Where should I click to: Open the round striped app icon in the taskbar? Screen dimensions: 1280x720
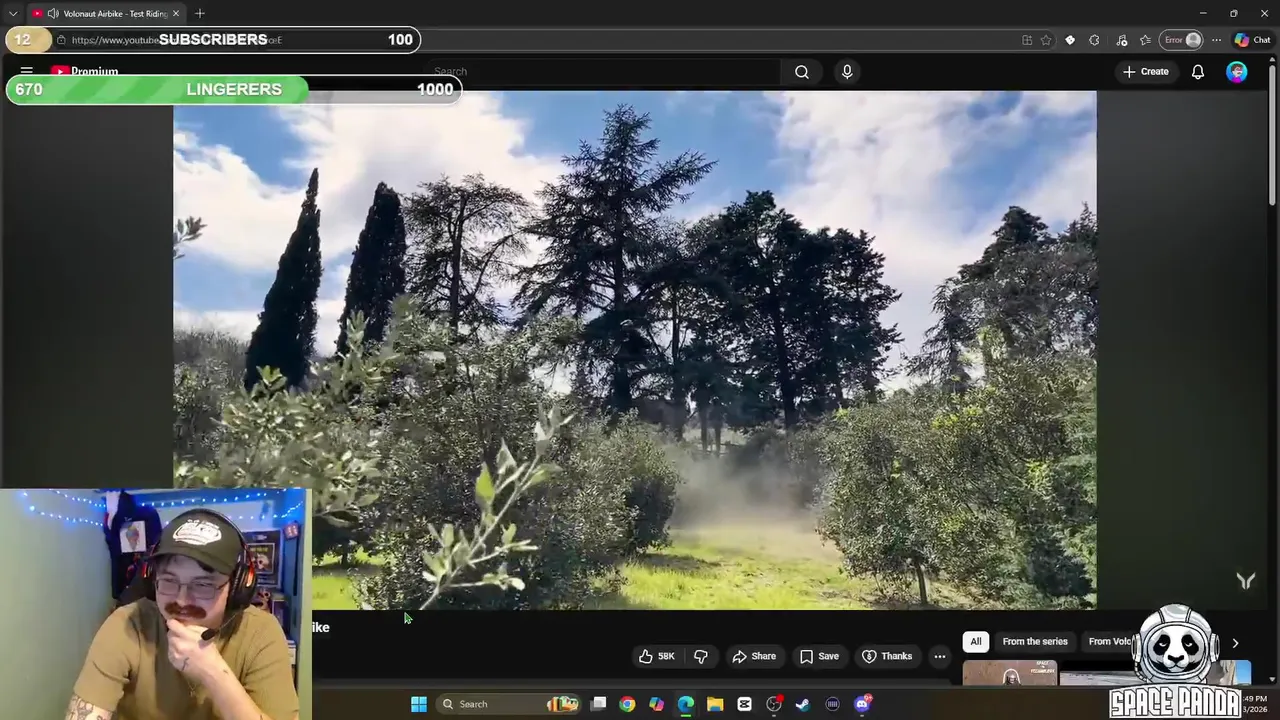(832, 704)
